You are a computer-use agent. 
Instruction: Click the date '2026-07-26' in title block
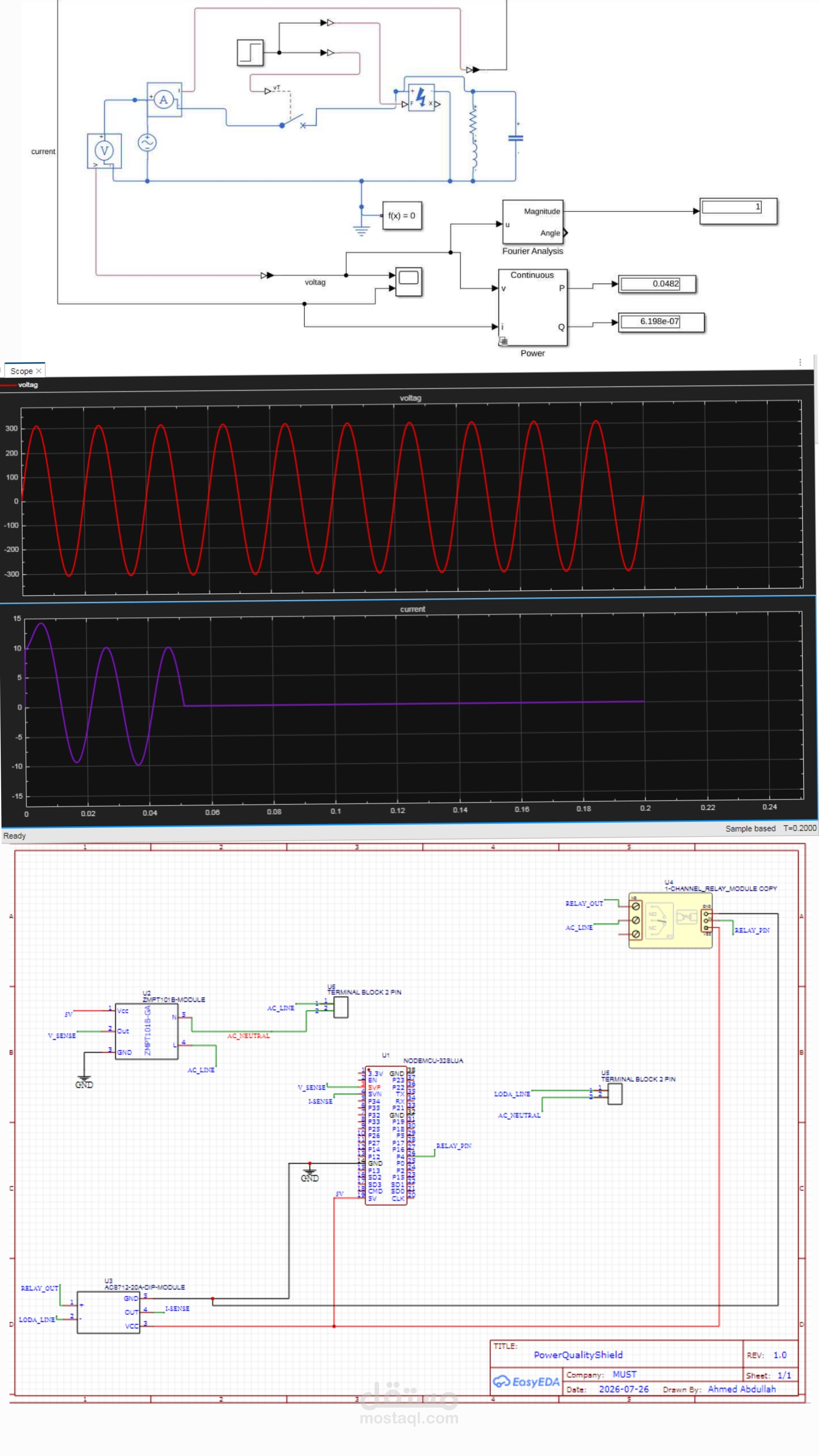click(x=623, y=1389)
